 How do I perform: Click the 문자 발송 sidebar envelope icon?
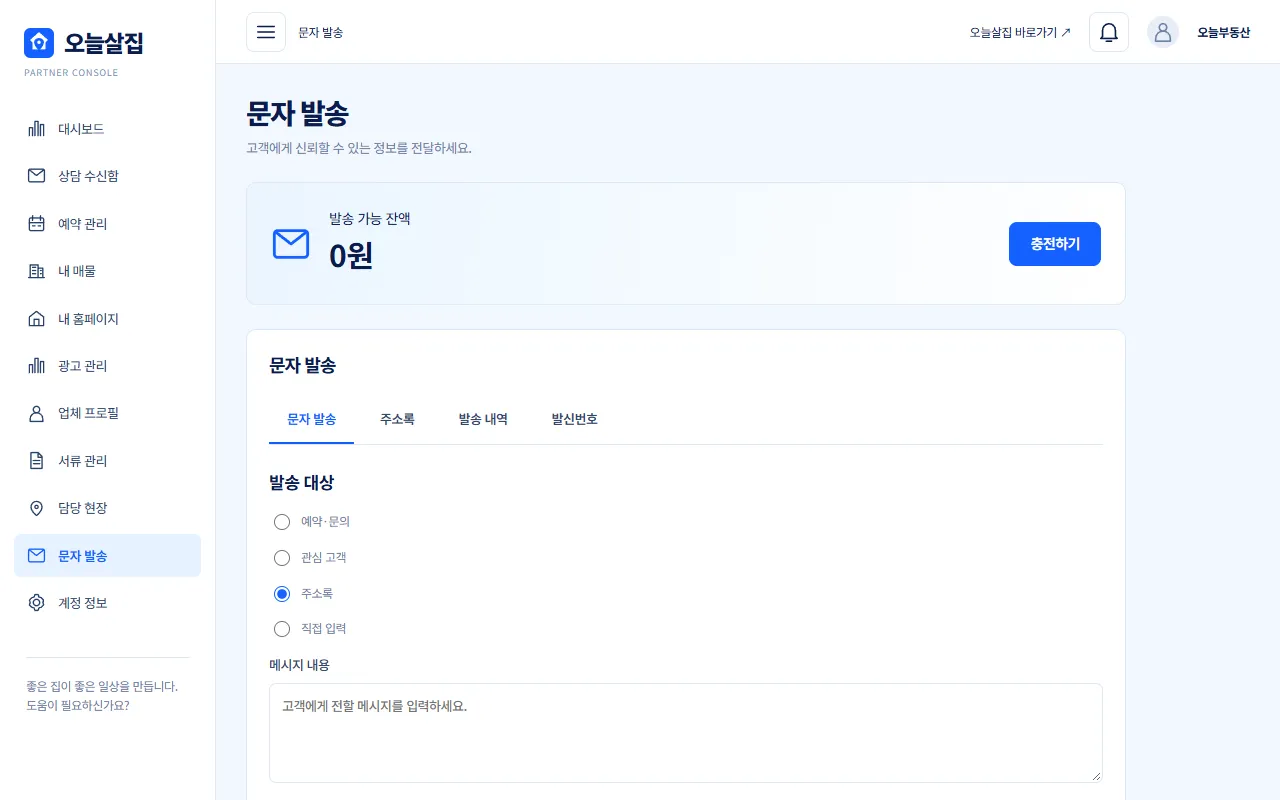point(37,556)
